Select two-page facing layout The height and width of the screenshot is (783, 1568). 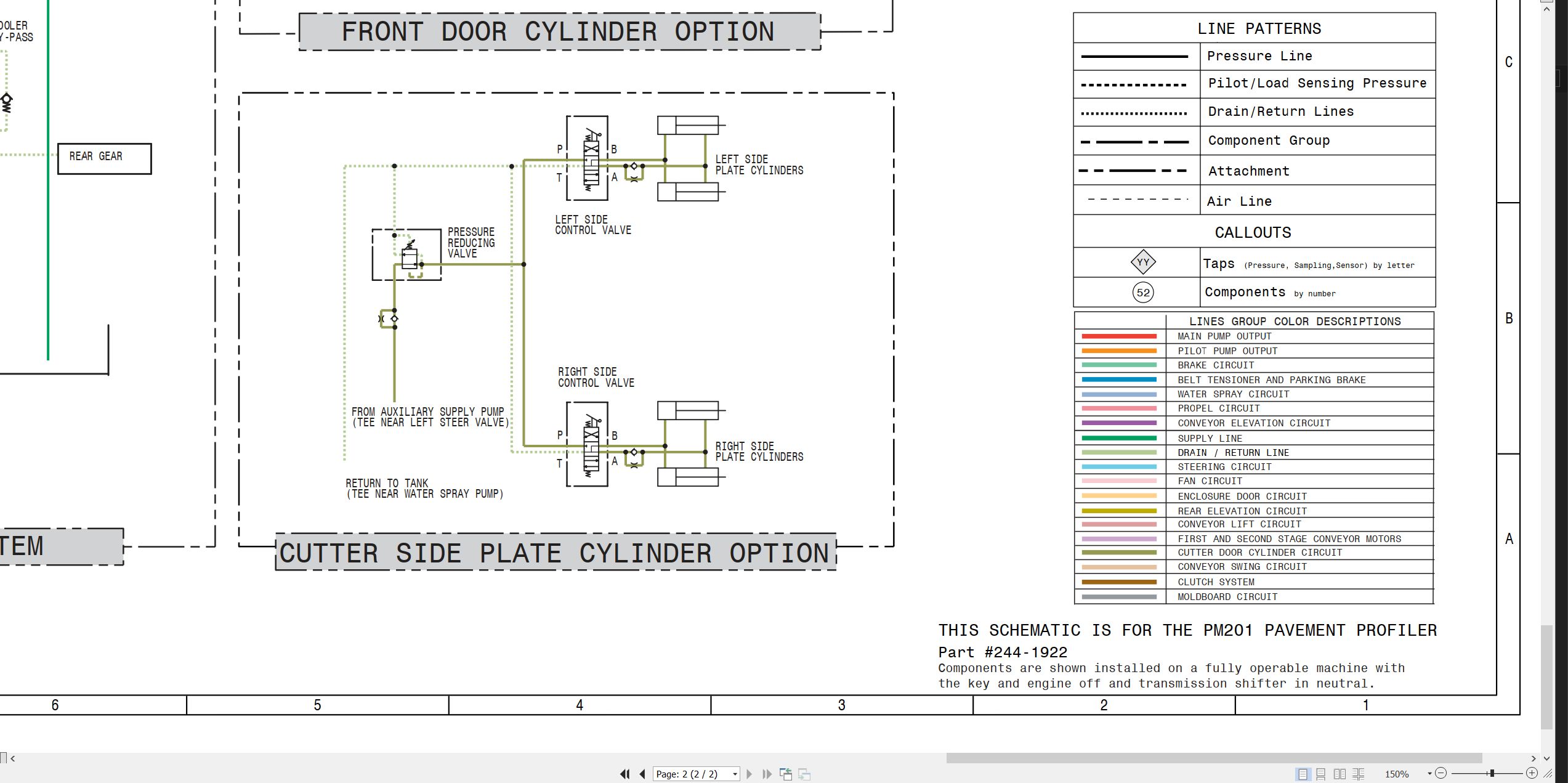click(x=1340, y=774)
